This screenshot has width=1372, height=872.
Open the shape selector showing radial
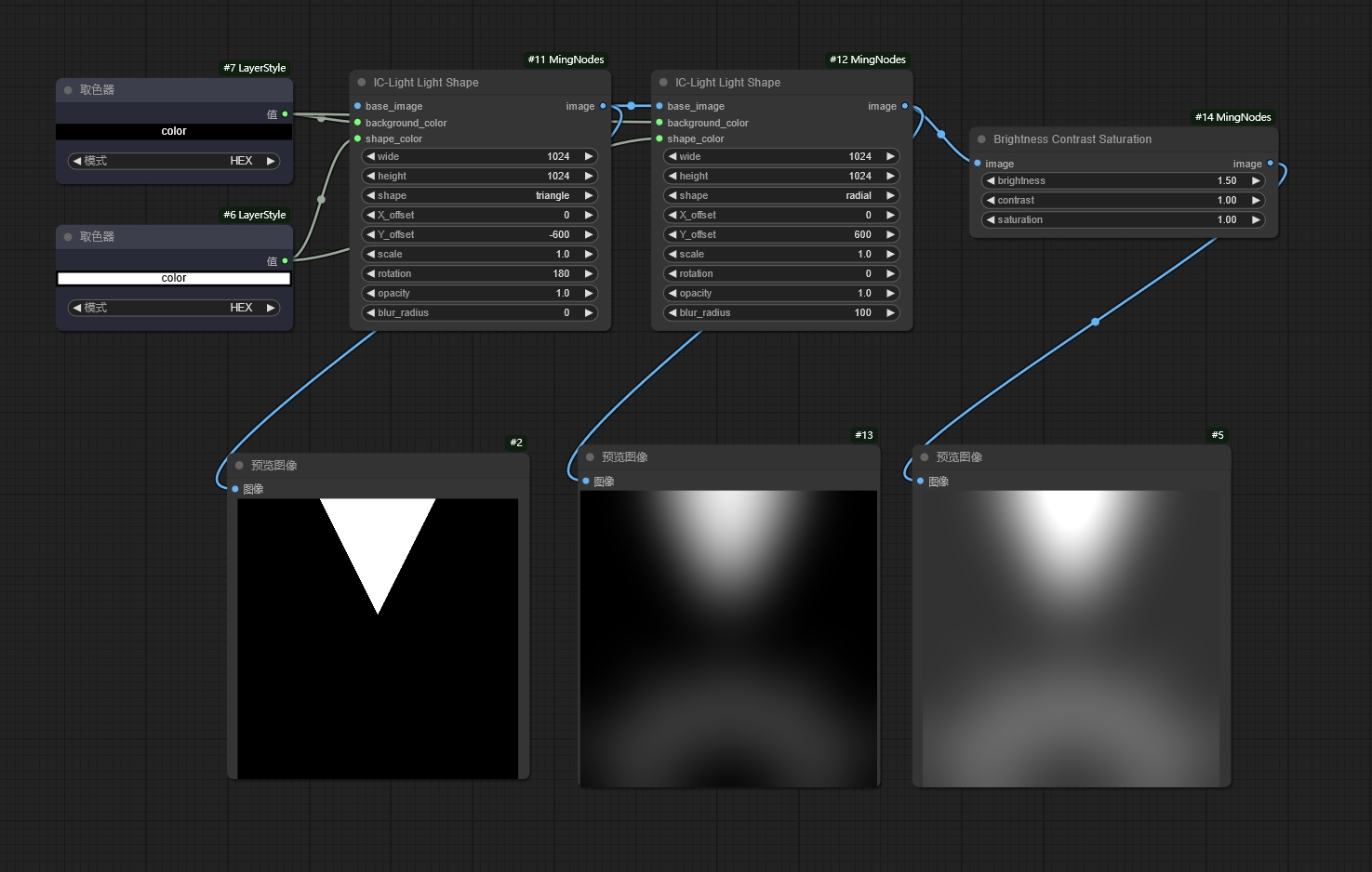[x=780, y=196]
